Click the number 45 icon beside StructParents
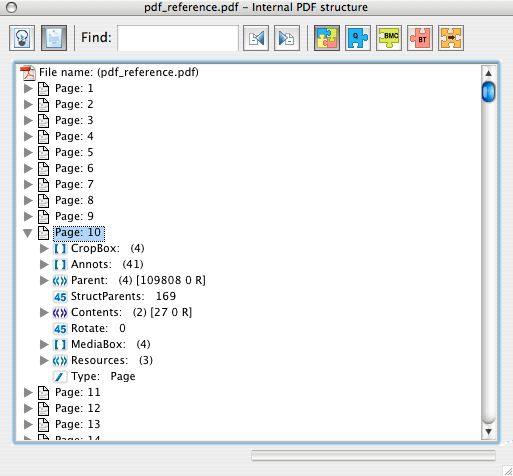Viewport: 513px width, 476px height. point(60,297)
